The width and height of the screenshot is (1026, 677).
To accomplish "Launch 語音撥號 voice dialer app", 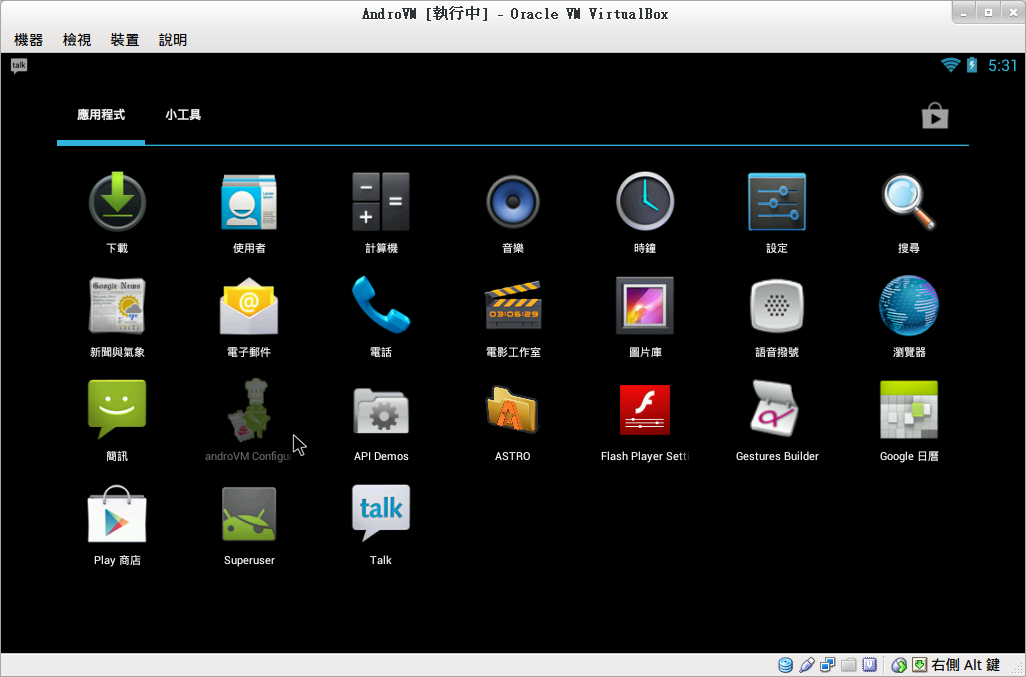I will click(777, 317).
